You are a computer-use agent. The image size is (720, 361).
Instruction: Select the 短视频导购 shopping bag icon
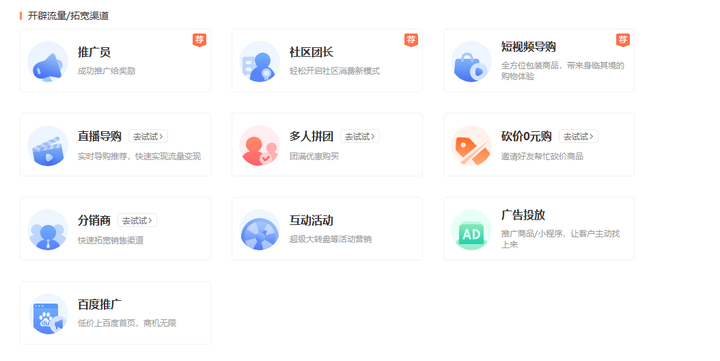click(471, 62)
